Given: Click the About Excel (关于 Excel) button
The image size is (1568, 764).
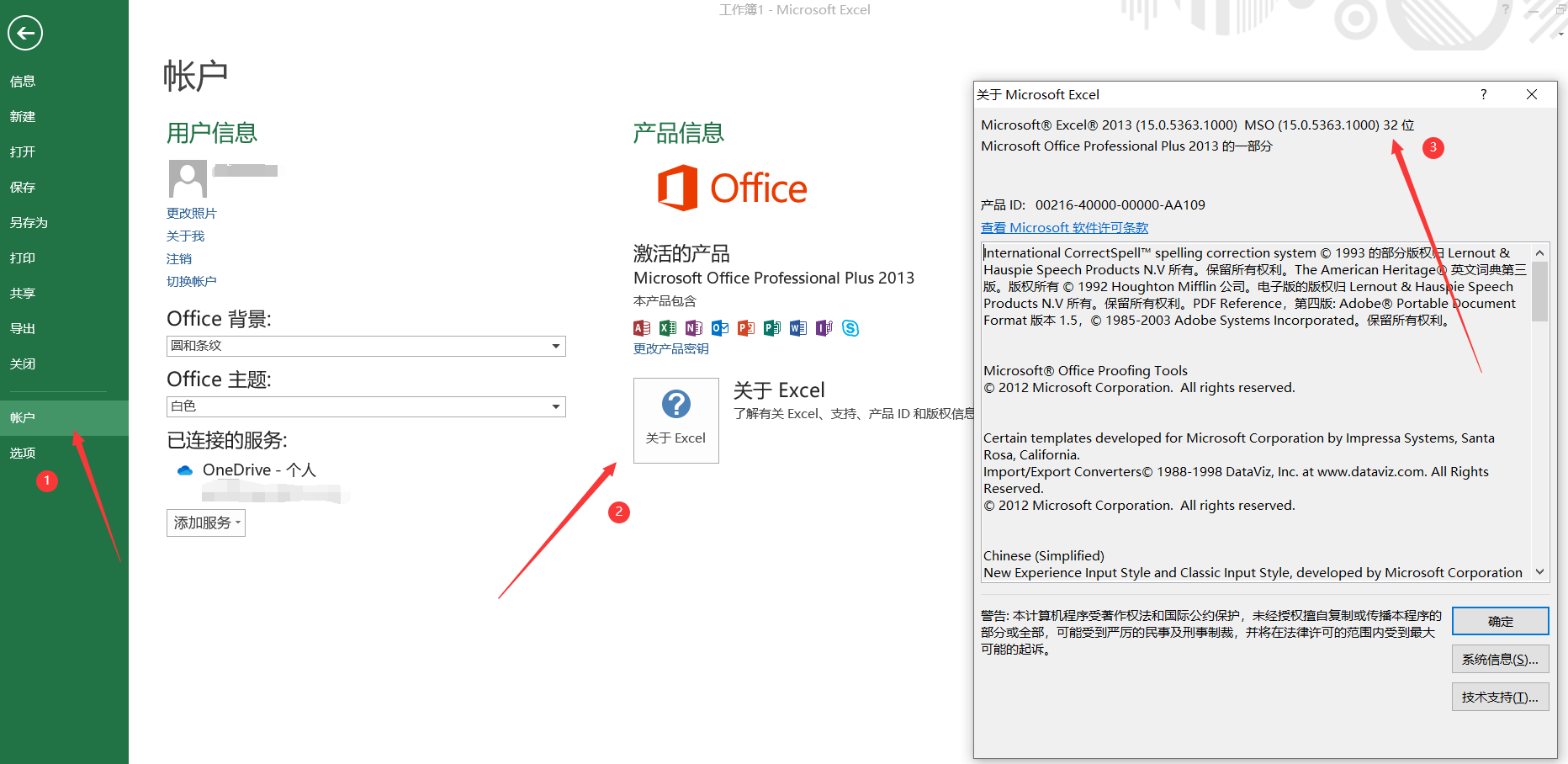Looking at the screenshot, I should (676, 421).
